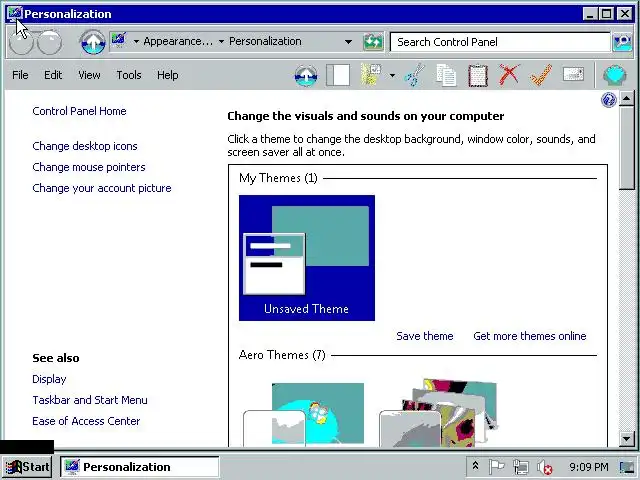This screenshot has height=480, width=640.
Task: Click the Up toolbar icon beside Help menu
Action: [306, 76]
